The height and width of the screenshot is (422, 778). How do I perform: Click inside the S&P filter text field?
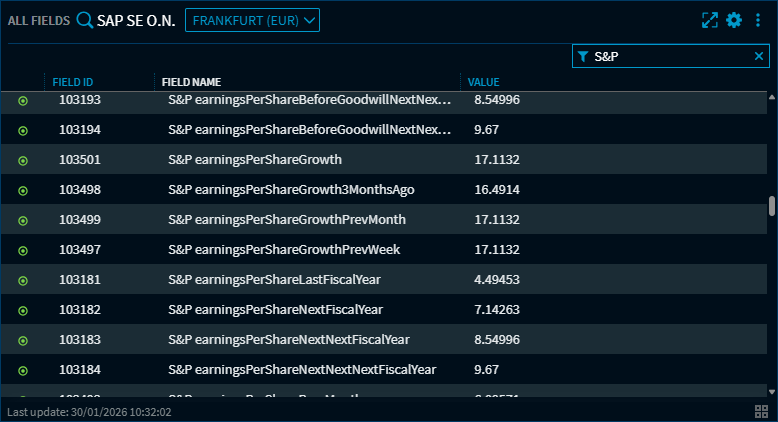point(670,57)
